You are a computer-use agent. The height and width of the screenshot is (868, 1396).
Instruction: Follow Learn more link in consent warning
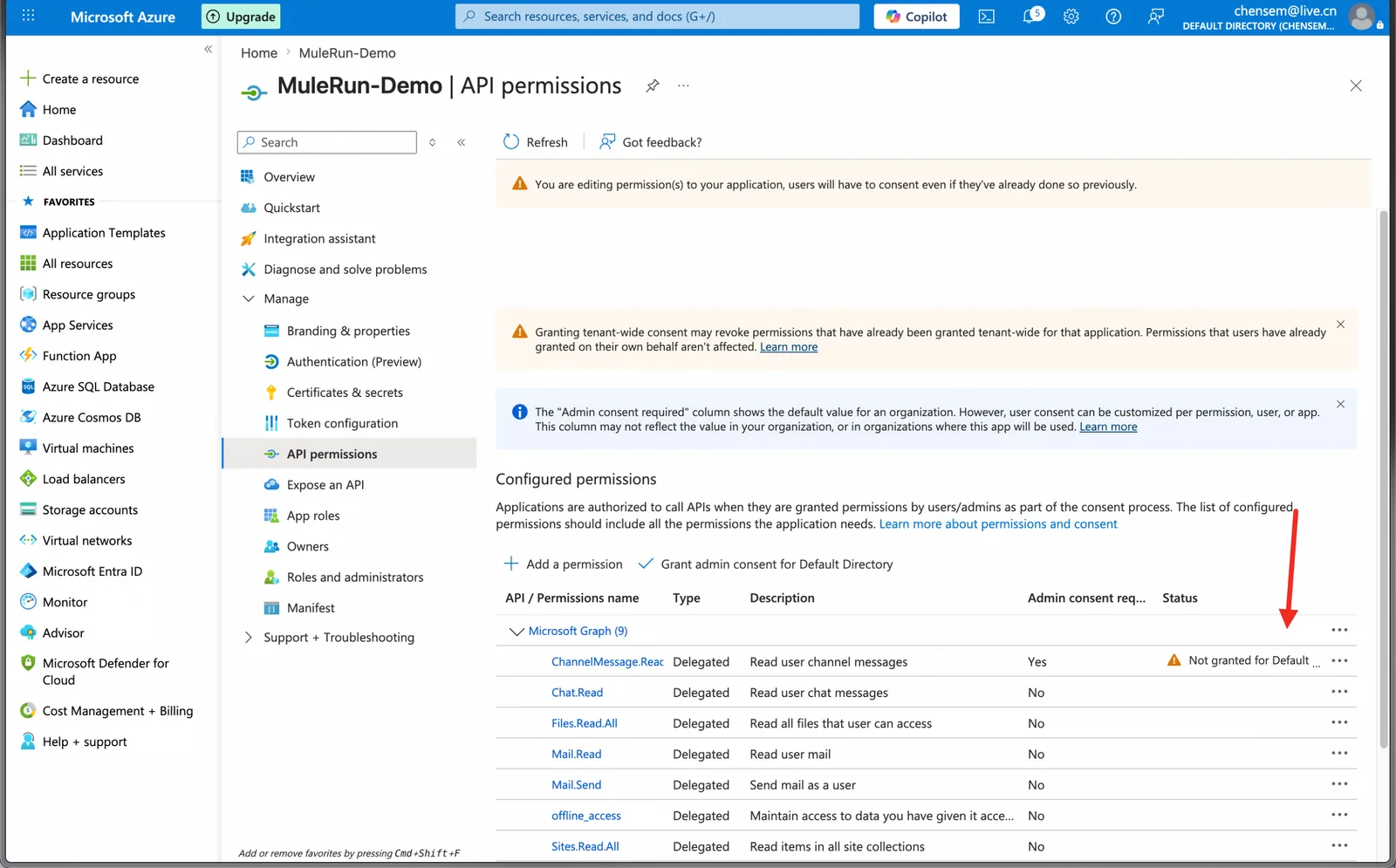[x=789, y=347]
